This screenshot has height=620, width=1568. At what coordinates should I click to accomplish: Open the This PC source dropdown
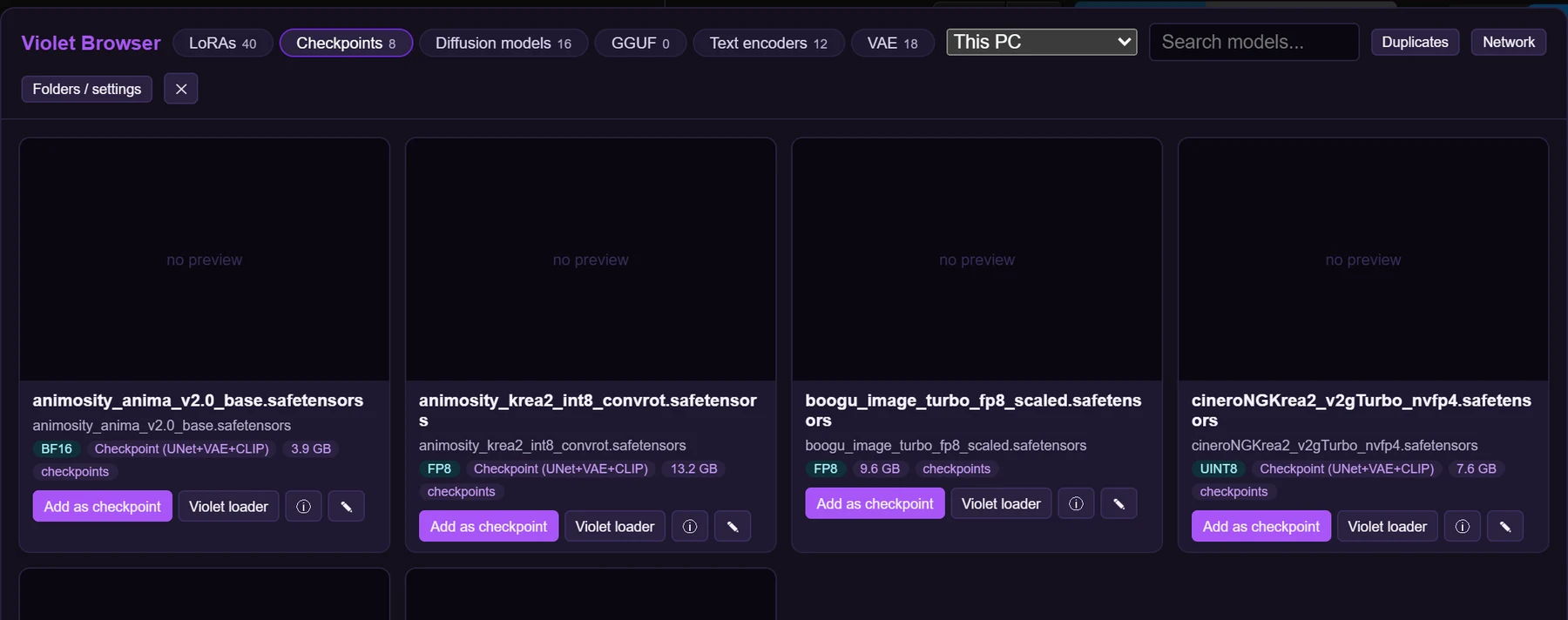tap(1042, 42)
